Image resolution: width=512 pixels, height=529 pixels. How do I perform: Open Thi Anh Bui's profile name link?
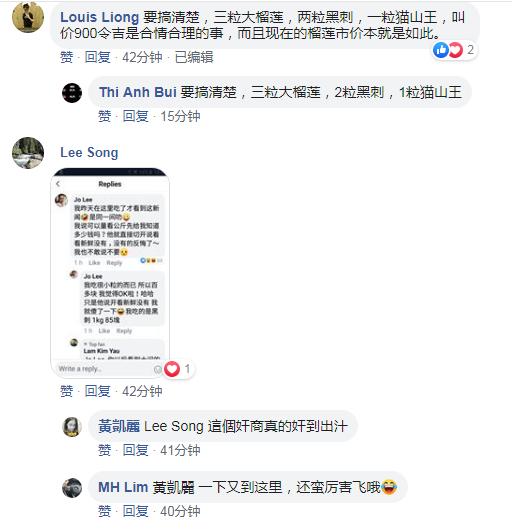(x=138, y=92)
